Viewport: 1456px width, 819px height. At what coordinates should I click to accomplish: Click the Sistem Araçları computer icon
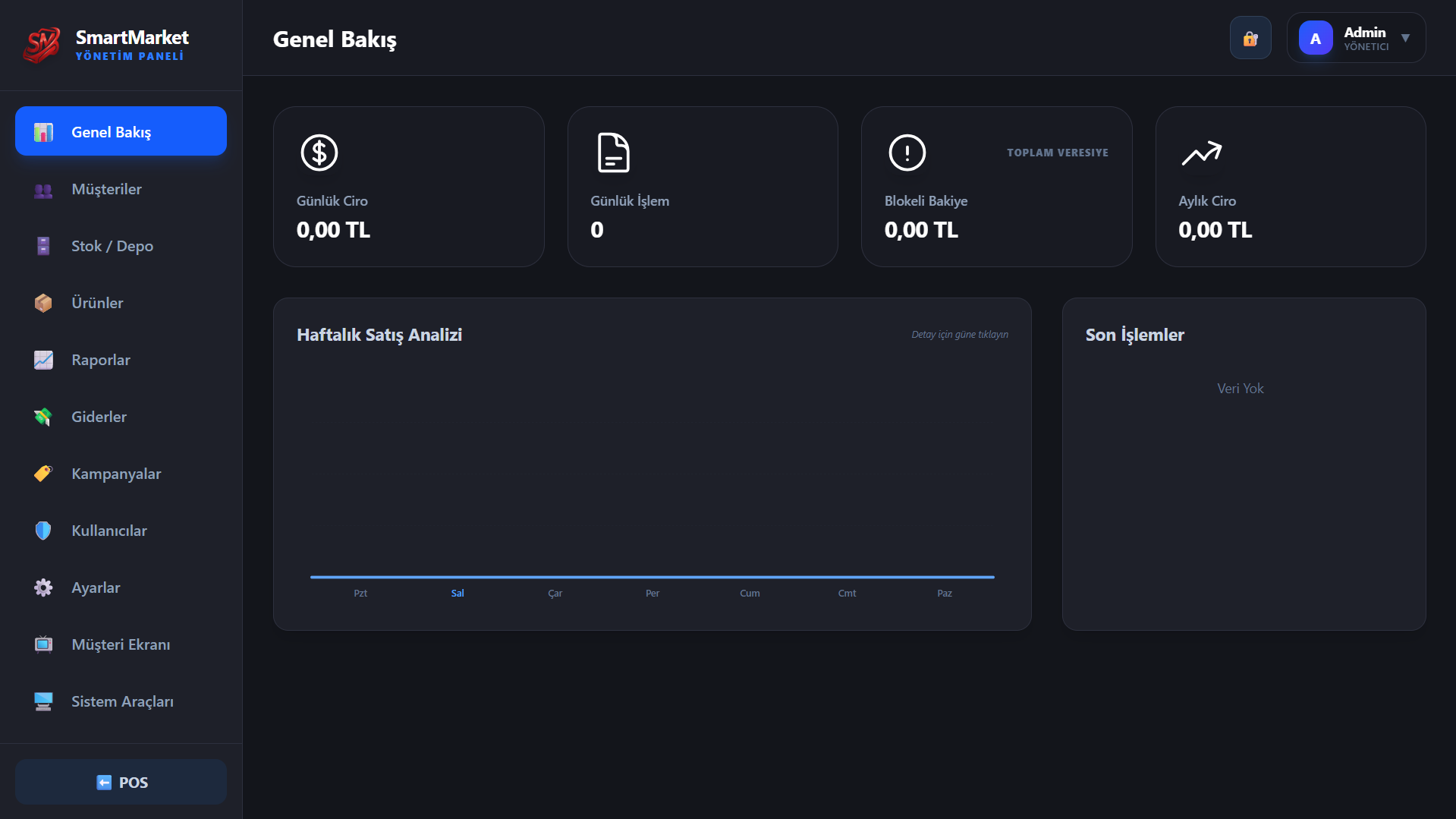[x=43, y=701]
